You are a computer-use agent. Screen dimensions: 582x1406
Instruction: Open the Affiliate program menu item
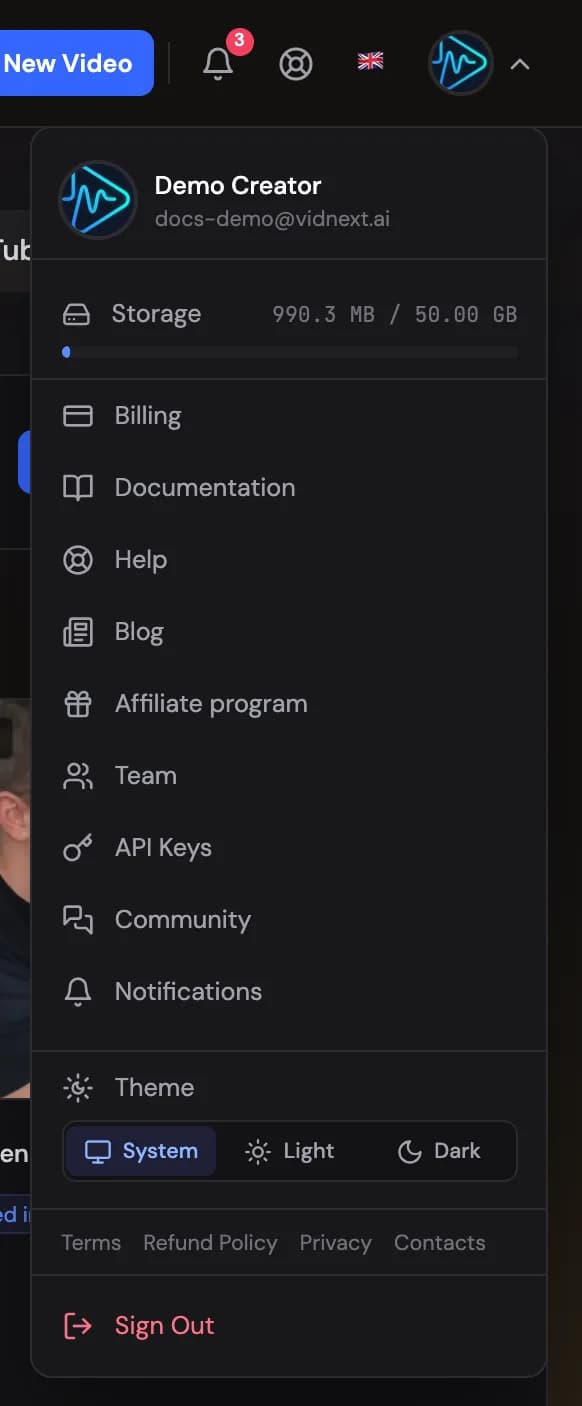click(289, 704)
